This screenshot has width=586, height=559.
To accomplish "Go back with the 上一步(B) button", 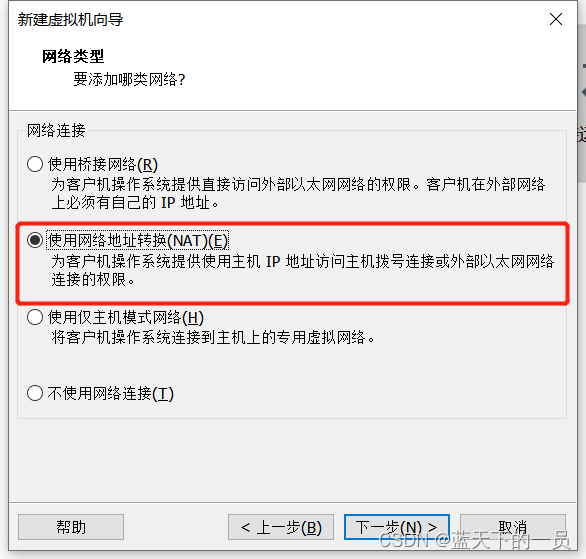I will click(x=281, y=527).
